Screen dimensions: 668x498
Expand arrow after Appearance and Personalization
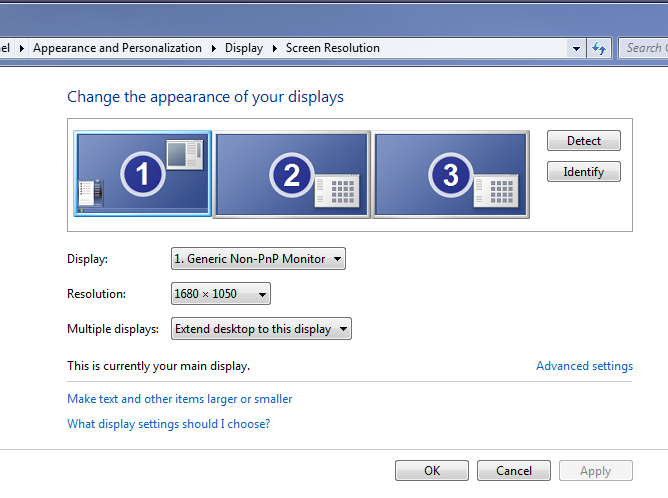214,48
